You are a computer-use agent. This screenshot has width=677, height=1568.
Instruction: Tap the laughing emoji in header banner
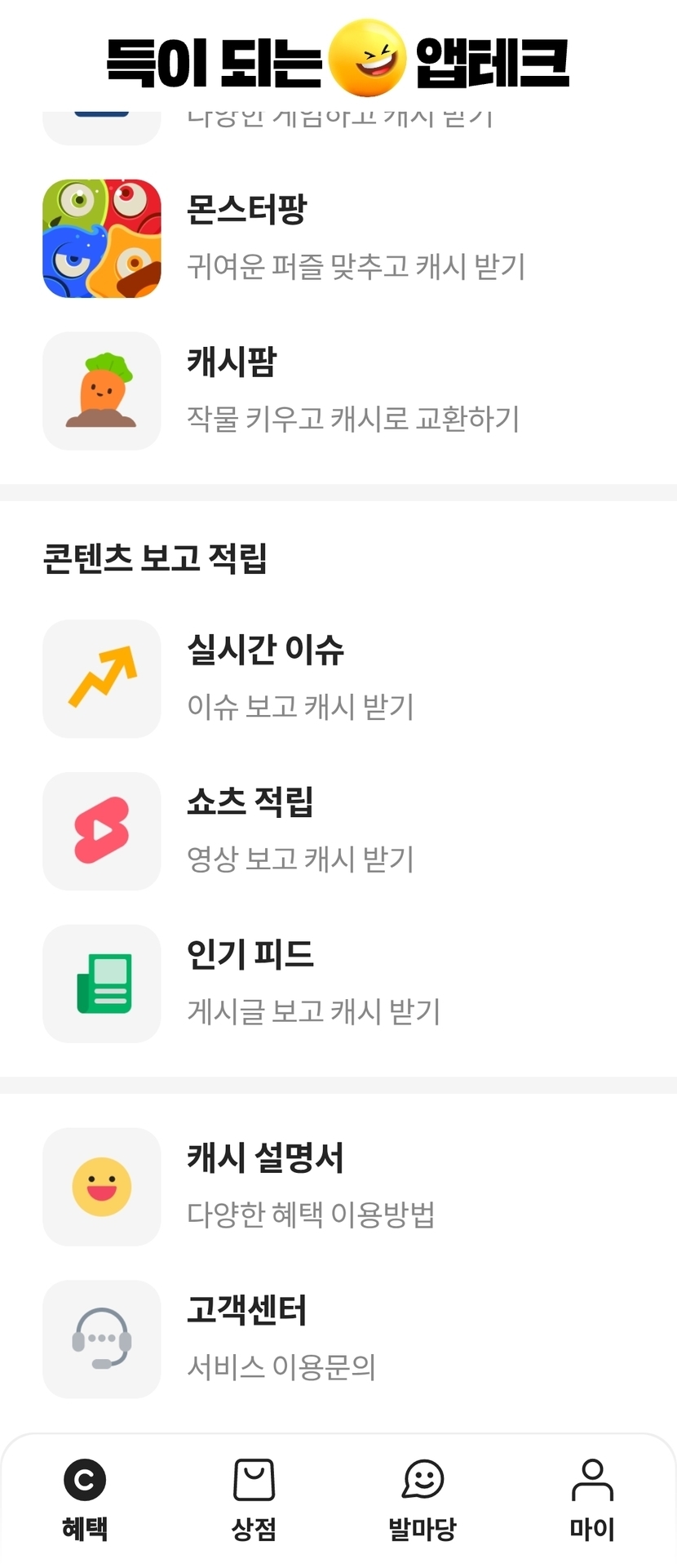coord(367,59)
